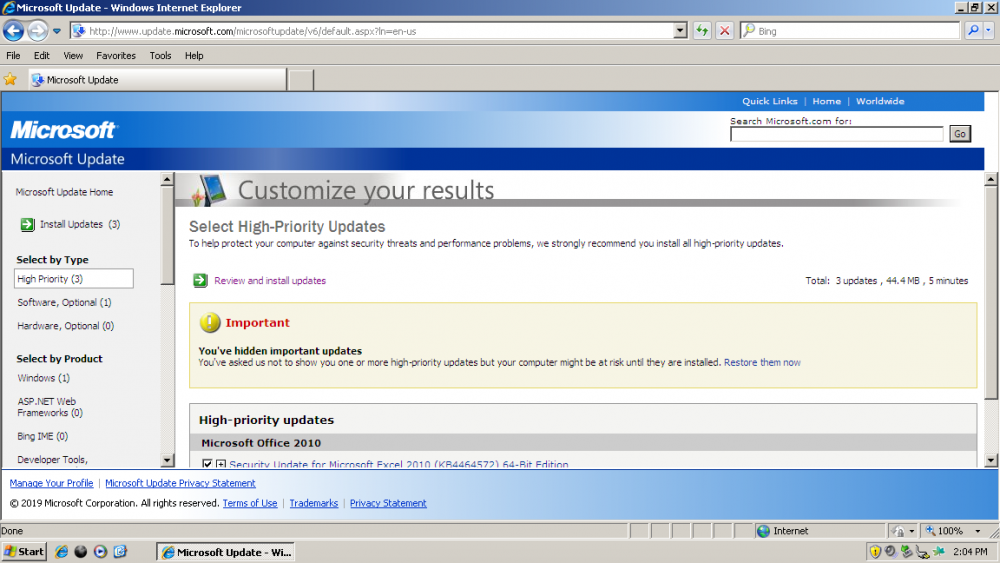Click the Refresh page icon
Viewport: 1000px width, 563px height.
pyautogui.click(x=702, y=31)
